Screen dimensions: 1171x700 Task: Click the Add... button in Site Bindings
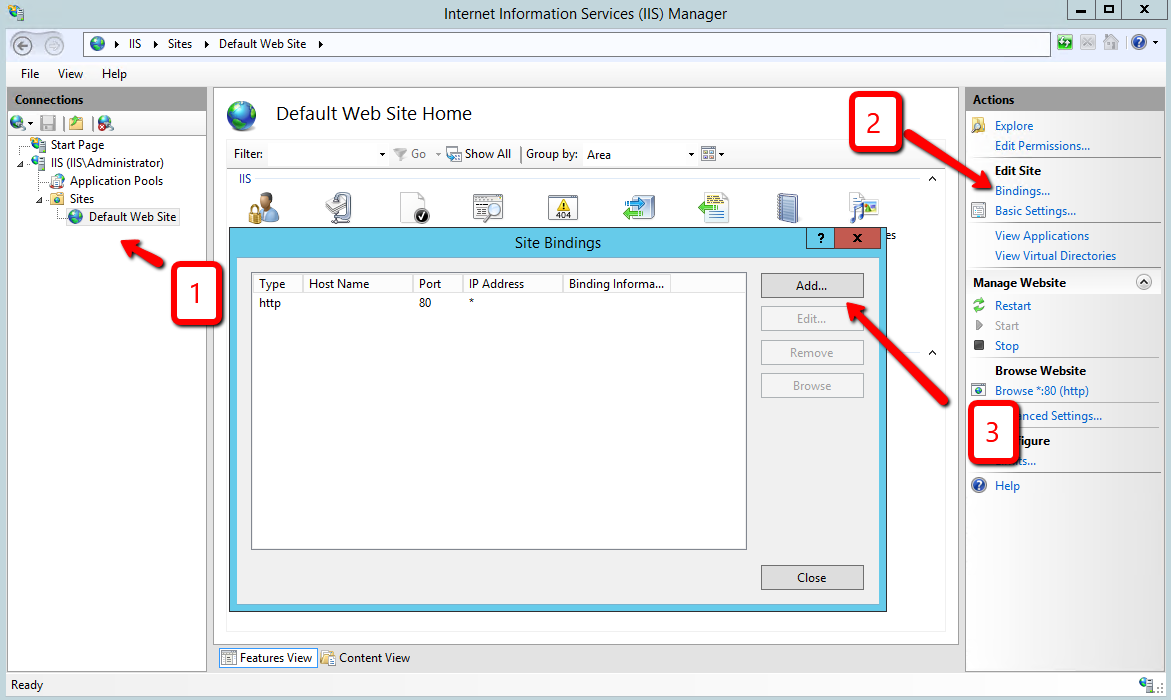click(811, 286)
